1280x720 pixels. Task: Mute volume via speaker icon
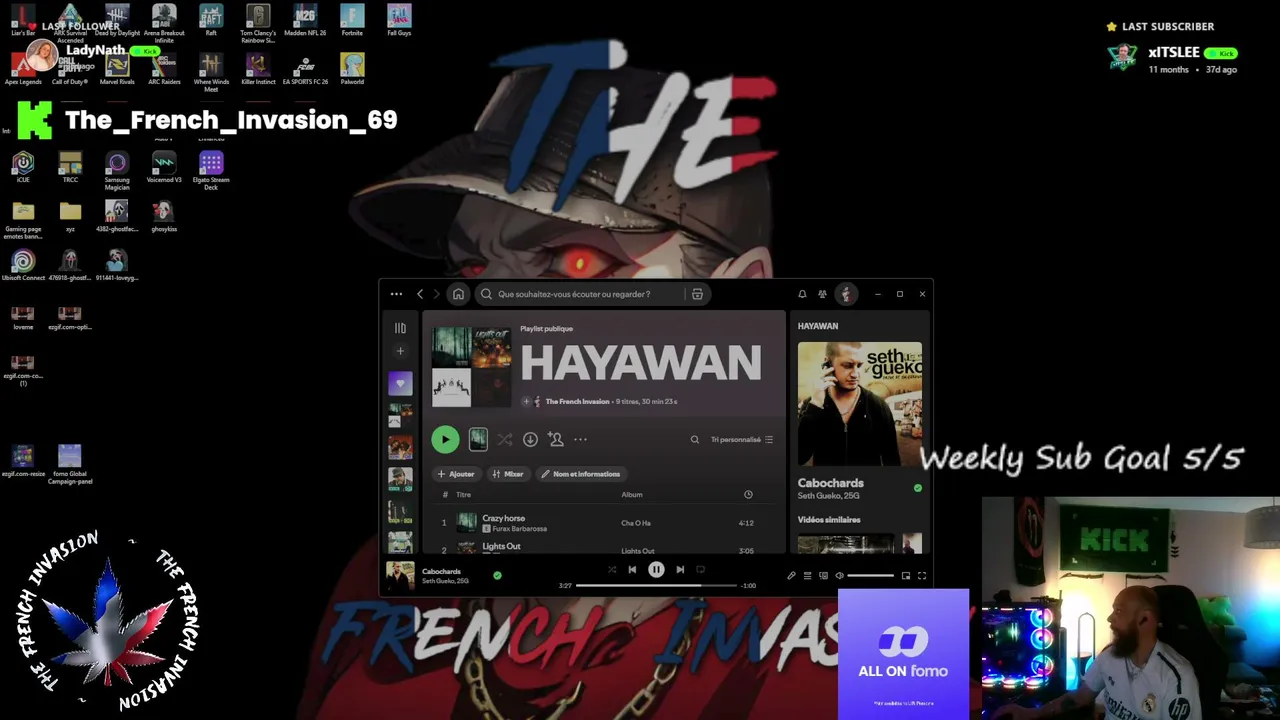click(x=839, y=576)
